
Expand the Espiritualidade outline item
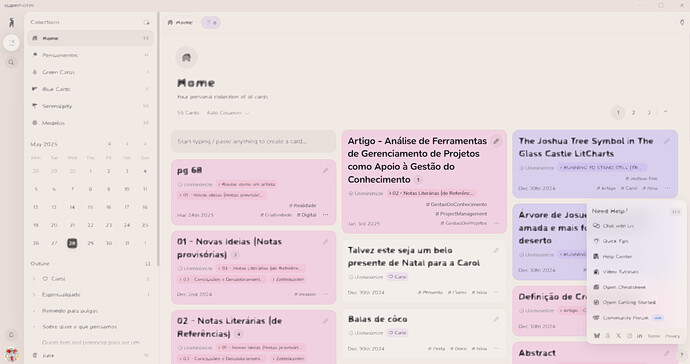34,294
